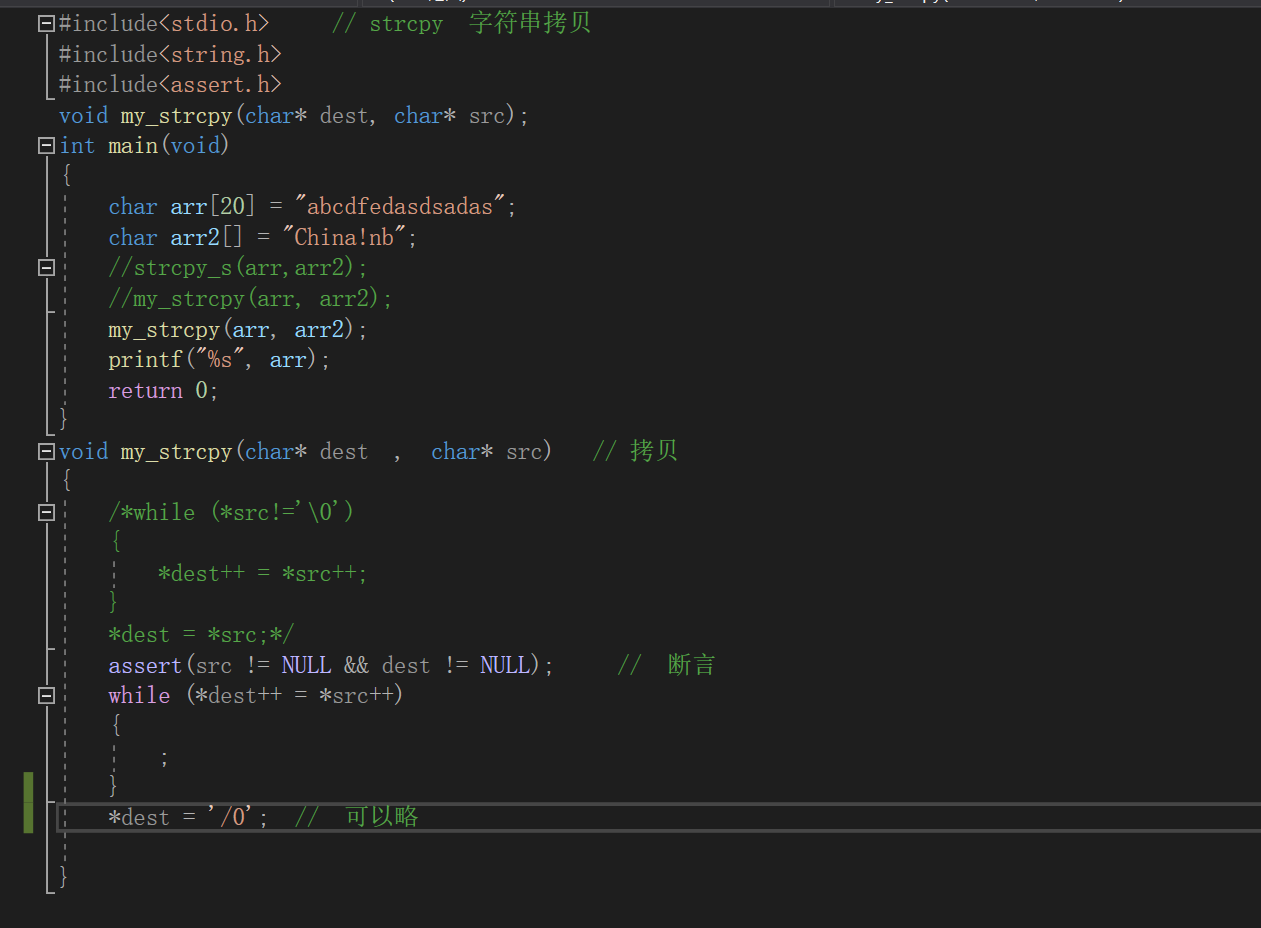Click the commented *dest++ = *src++; statement
Viewport: 1261px width, 928px height.
tap(263, 573)
